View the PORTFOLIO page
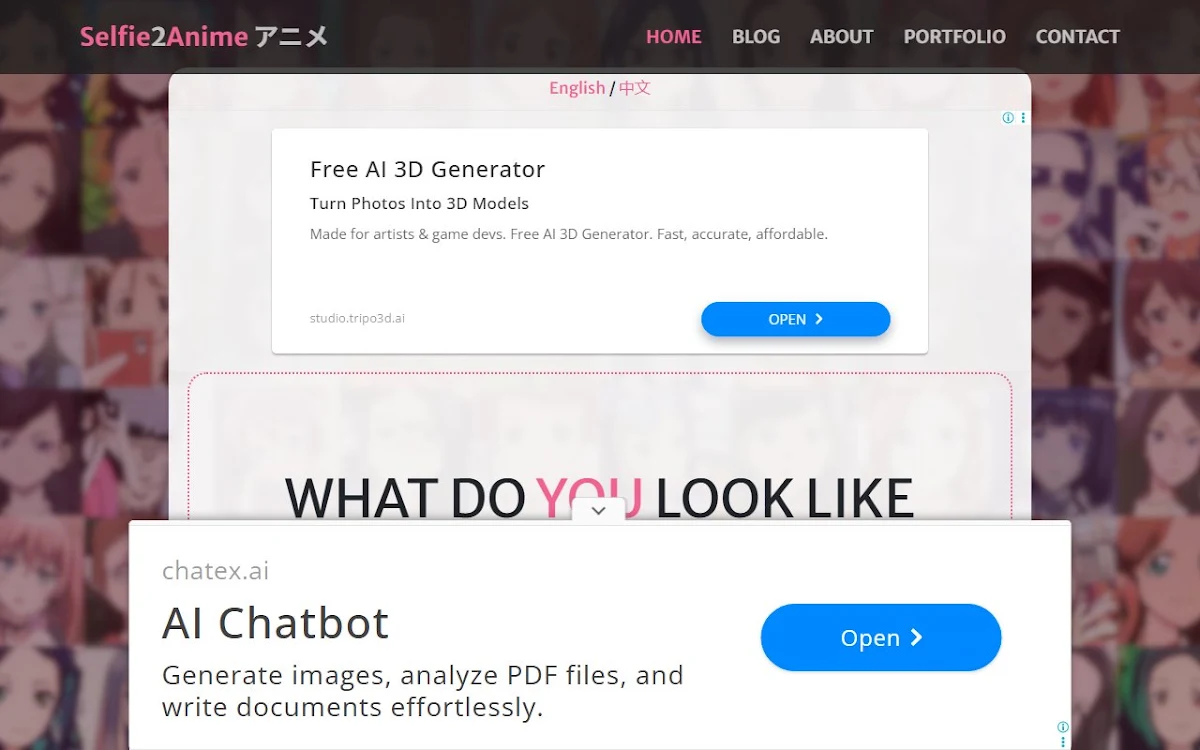Viewport: 1200px width, 750px height. (955, 37)
